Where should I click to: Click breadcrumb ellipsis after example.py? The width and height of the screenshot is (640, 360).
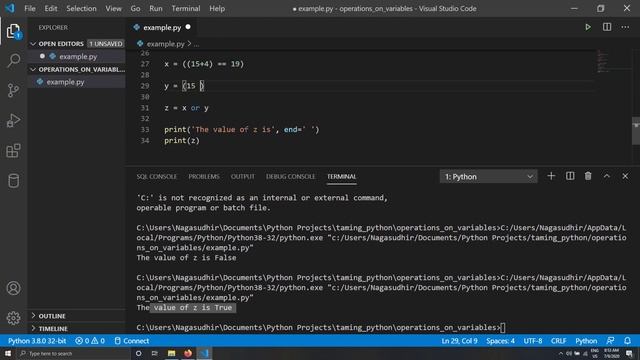point(196,44)
